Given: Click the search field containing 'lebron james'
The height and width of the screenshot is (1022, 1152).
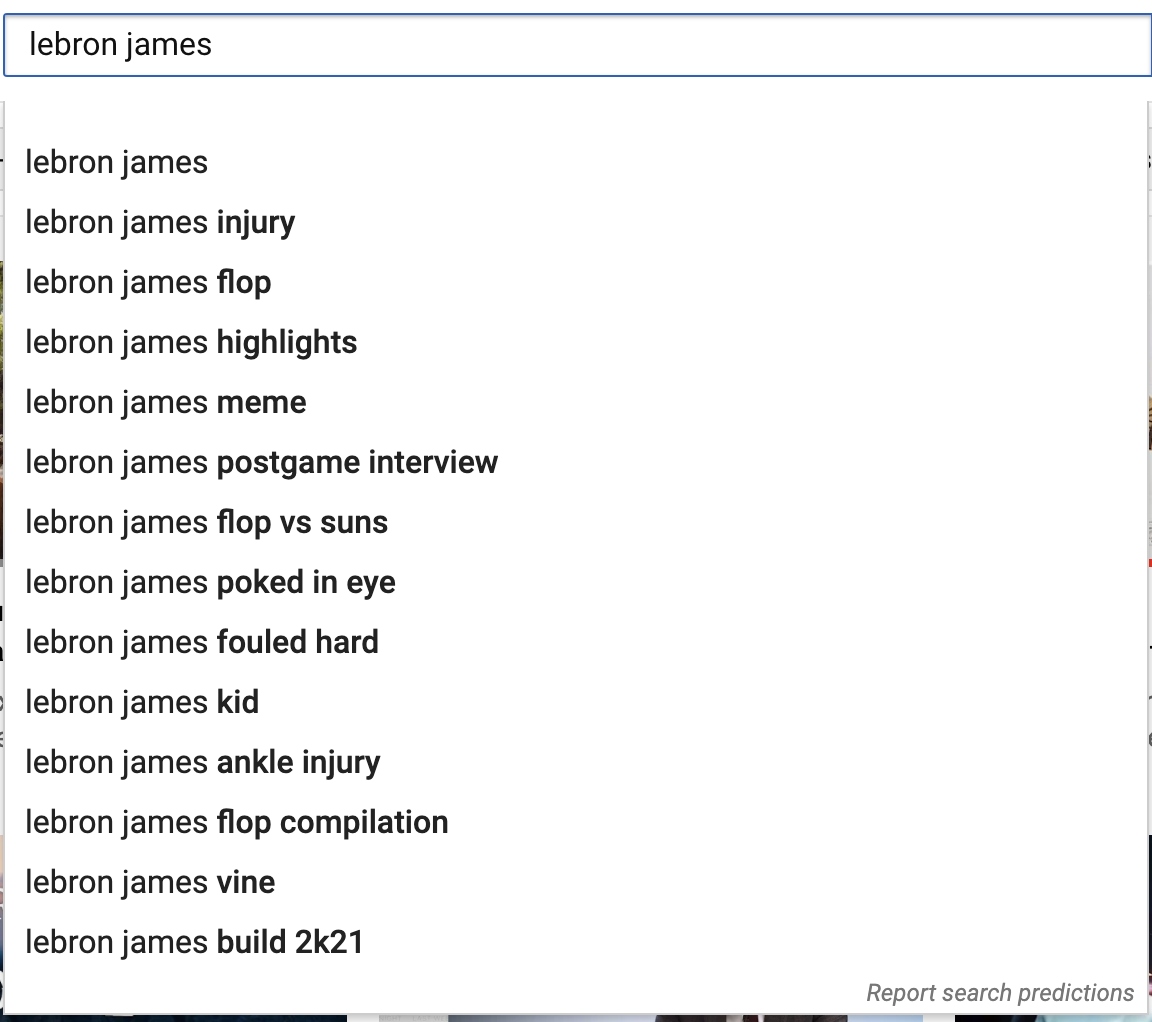Looking at the screenshot, I should [x=577, y=45].
